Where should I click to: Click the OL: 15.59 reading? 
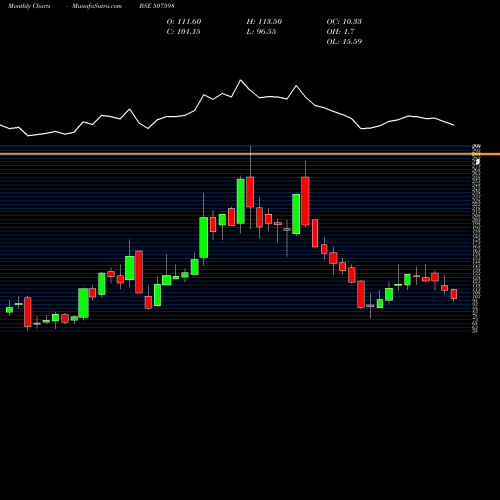pyautogui.click(x=344, y=42)
